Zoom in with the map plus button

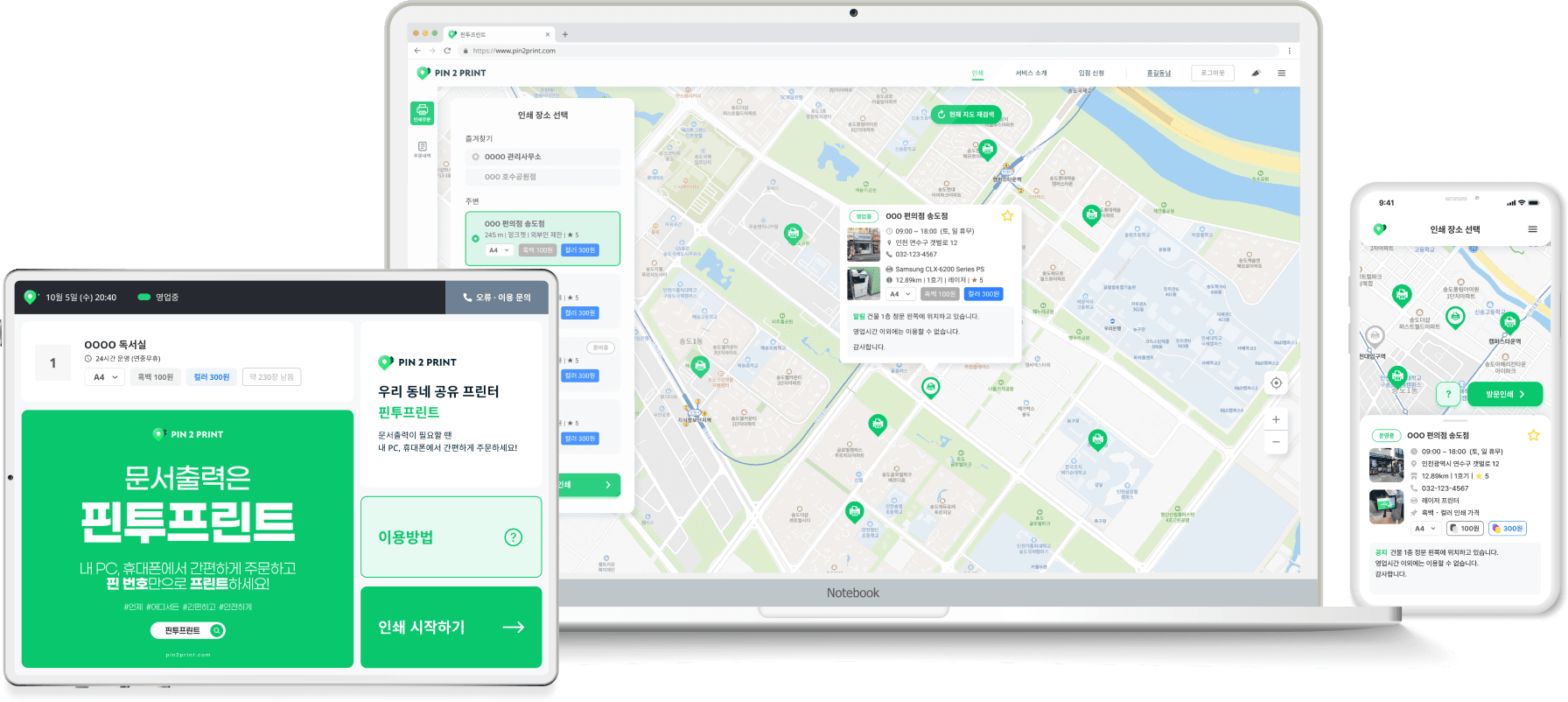pos(1276,420)
